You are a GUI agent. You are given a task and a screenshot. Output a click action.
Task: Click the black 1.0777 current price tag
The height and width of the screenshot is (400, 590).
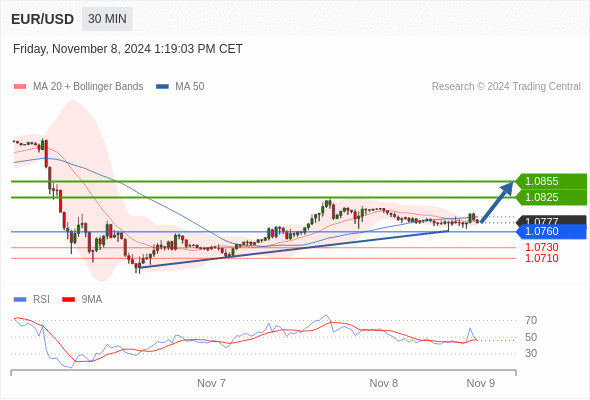pyautogui.click(x=551, y=220)
